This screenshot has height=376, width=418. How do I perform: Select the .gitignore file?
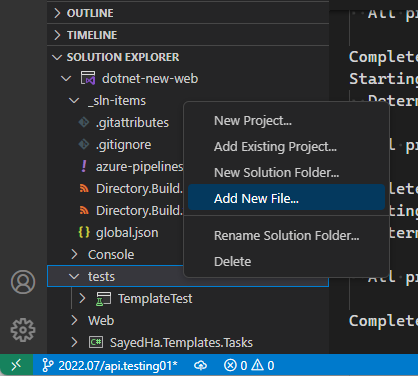click(x=124, y=145)
